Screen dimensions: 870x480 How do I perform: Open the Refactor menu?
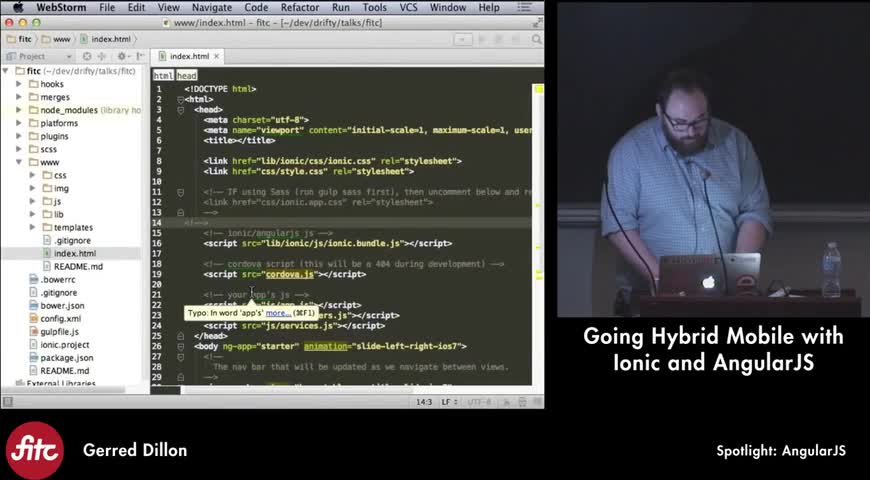coord(300,7)
